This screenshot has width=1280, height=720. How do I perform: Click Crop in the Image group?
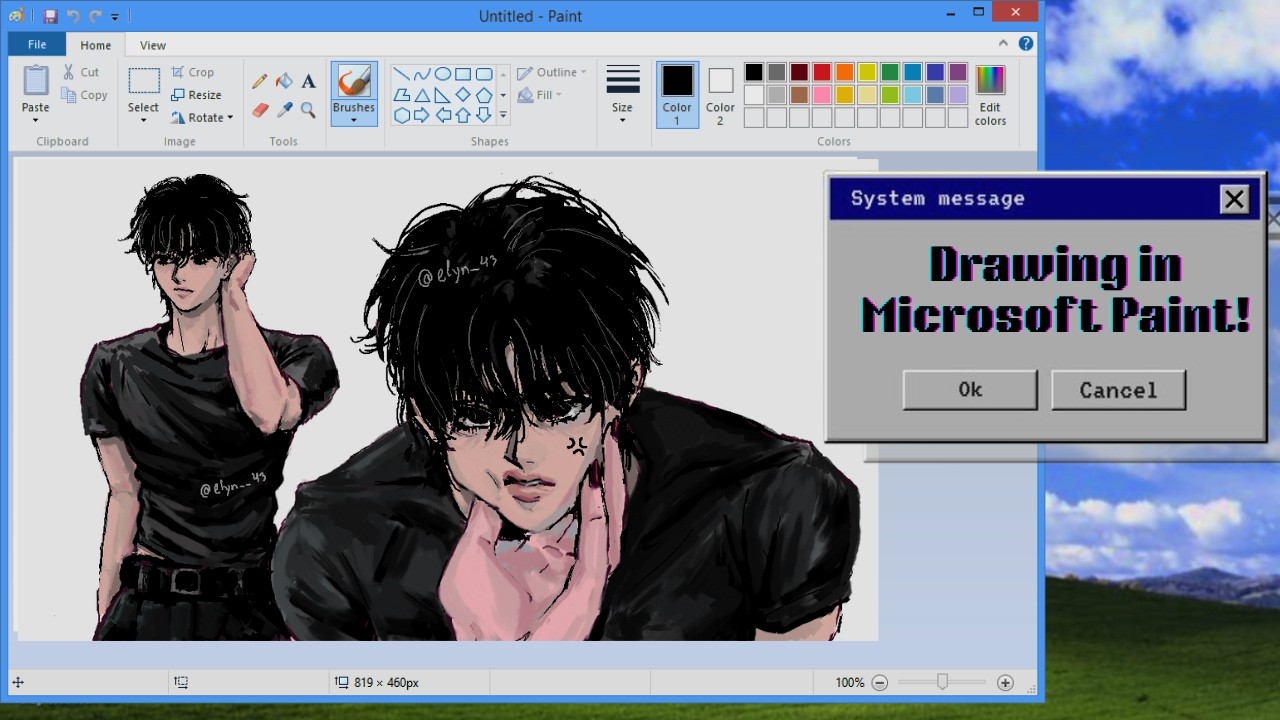[x=192, y=72]
